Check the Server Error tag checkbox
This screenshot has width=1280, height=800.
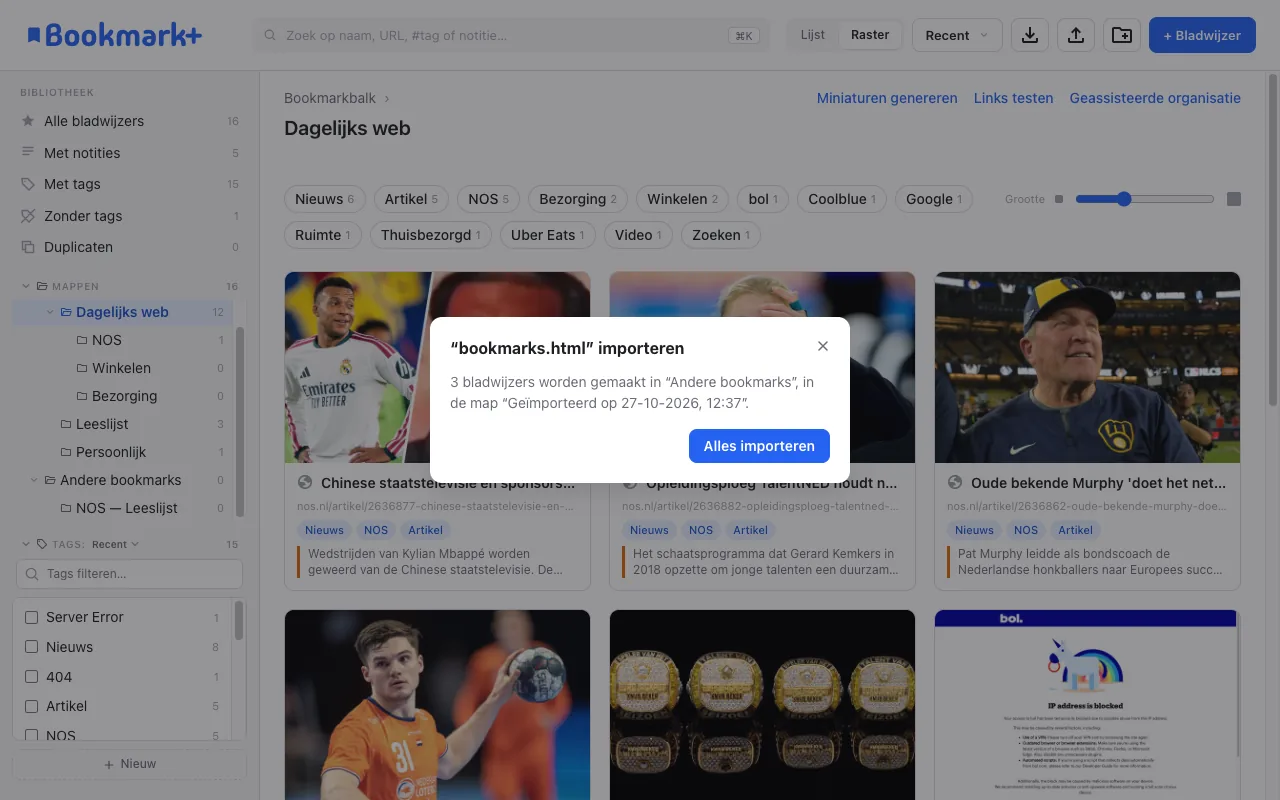pyautogui.click(x=31, y=617)
